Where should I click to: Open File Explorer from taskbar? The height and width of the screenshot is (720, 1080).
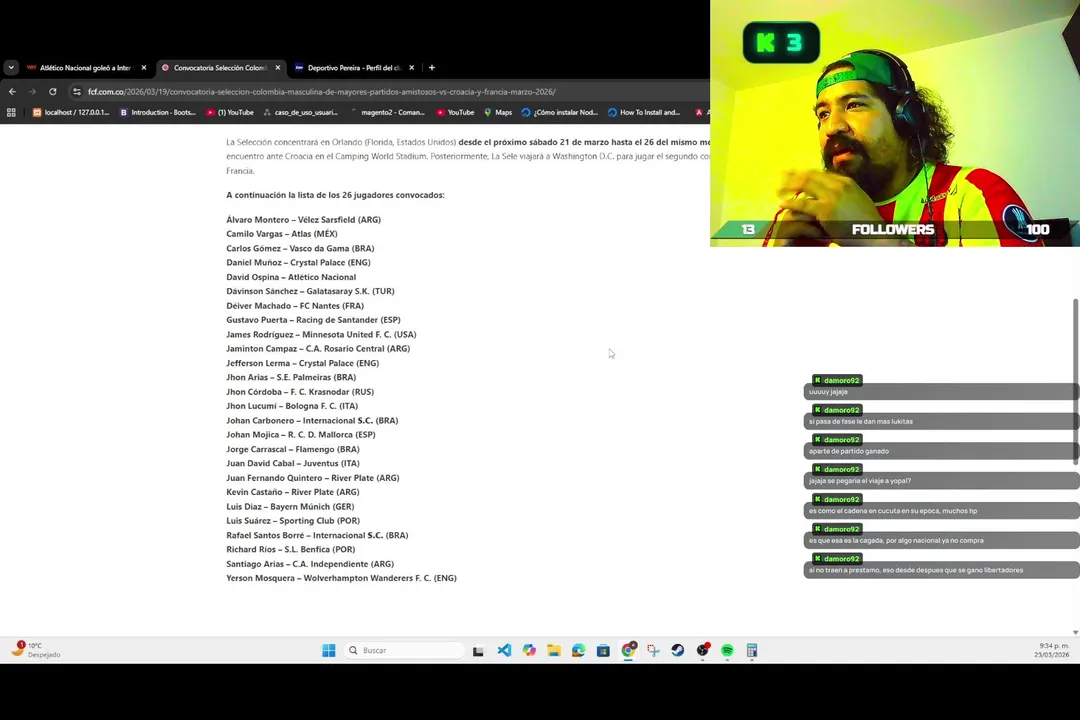554,650
